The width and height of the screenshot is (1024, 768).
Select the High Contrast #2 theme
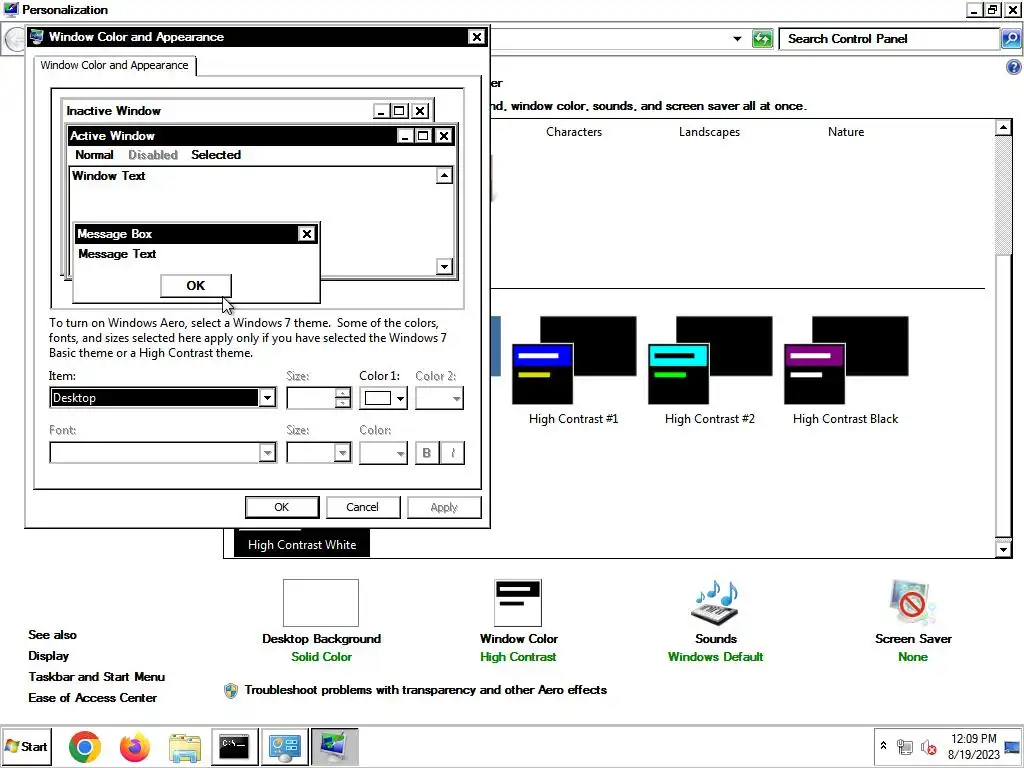point(710,370)
